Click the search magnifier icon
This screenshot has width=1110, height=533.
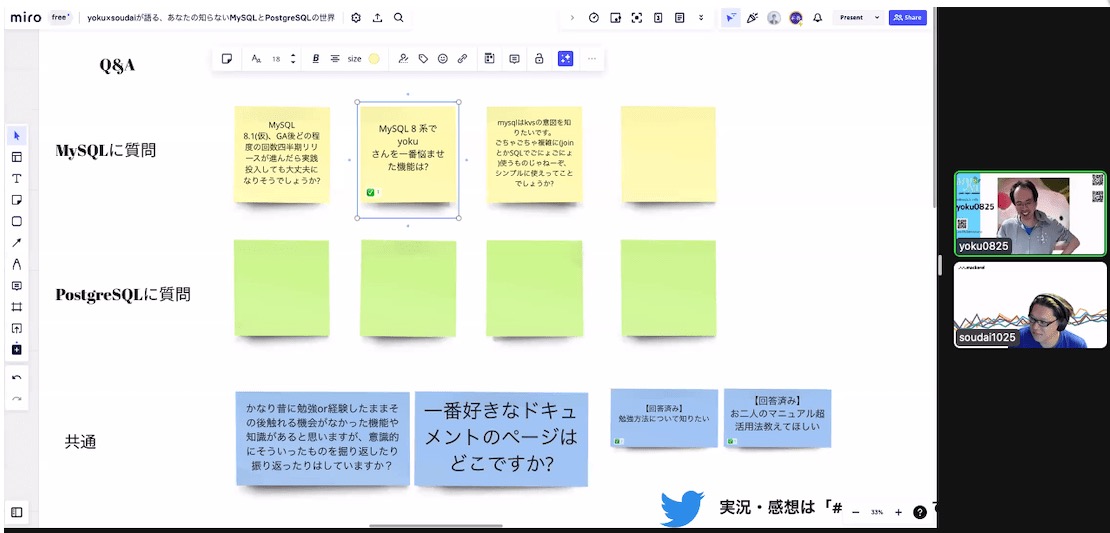[x=399, y=18]
